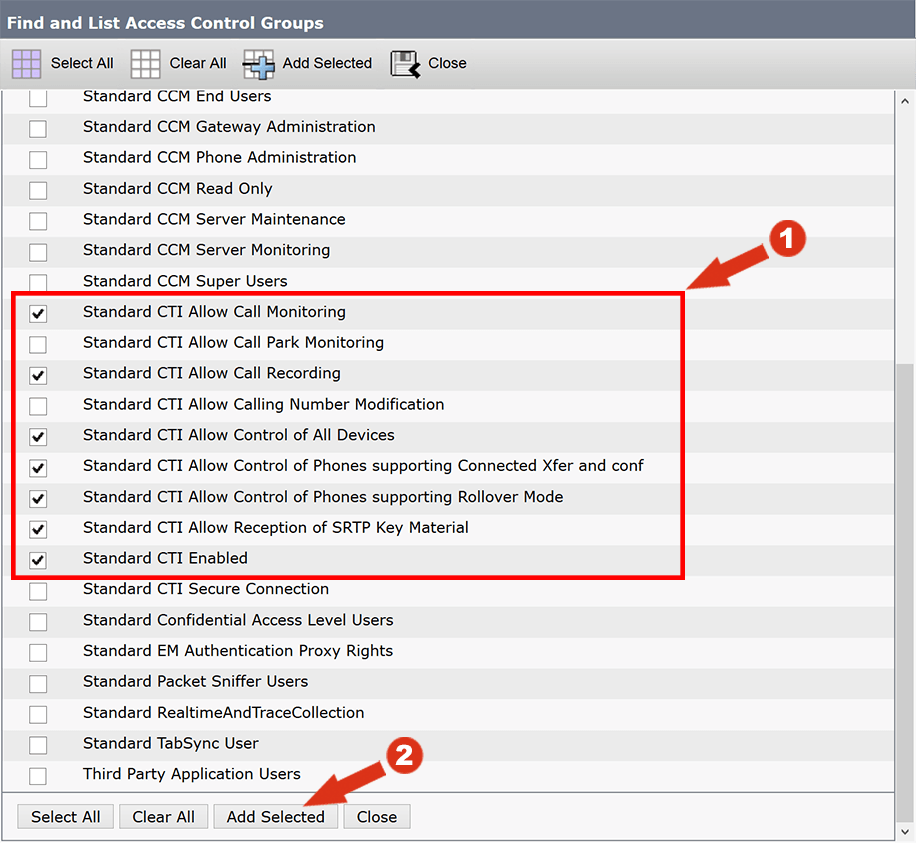Uncheck Standard CTI Enabled checkbox
Image resolution: width=916 pixels, height=843 pixels.
click(x=38, y=560)
